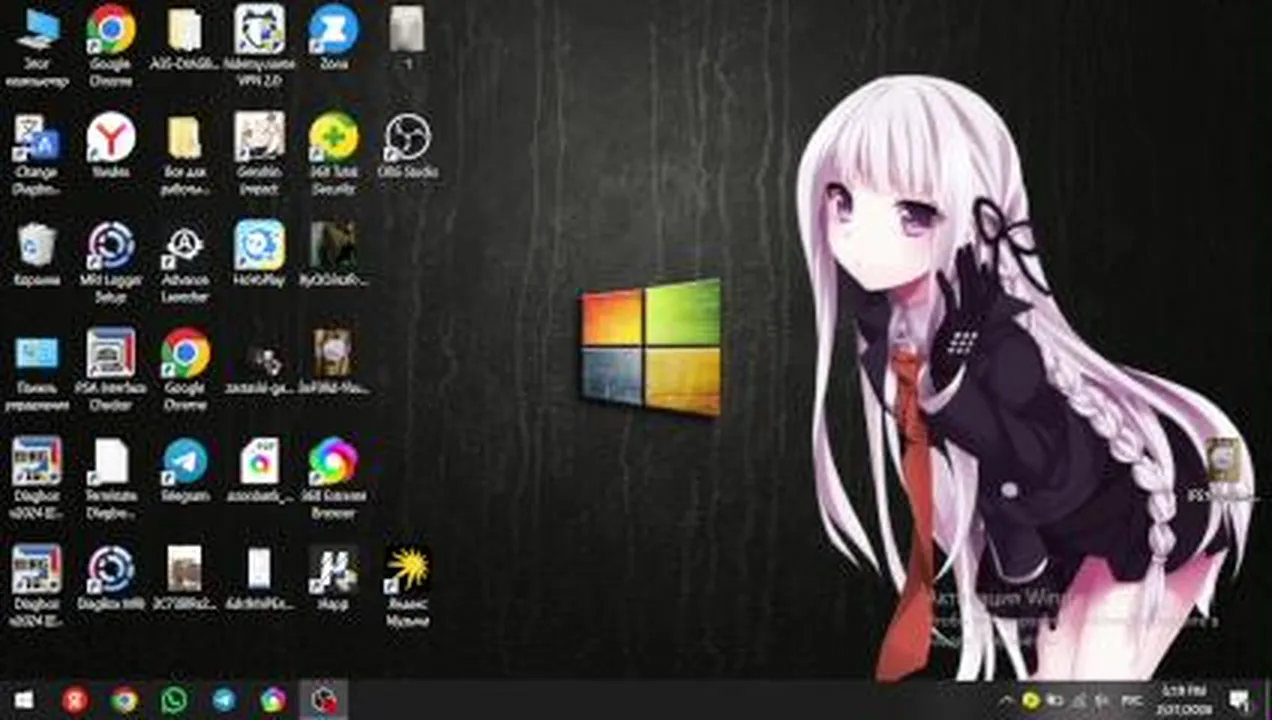
Task: Open WhatsApp from the taskbar
Action: click(x=174, y=700)
